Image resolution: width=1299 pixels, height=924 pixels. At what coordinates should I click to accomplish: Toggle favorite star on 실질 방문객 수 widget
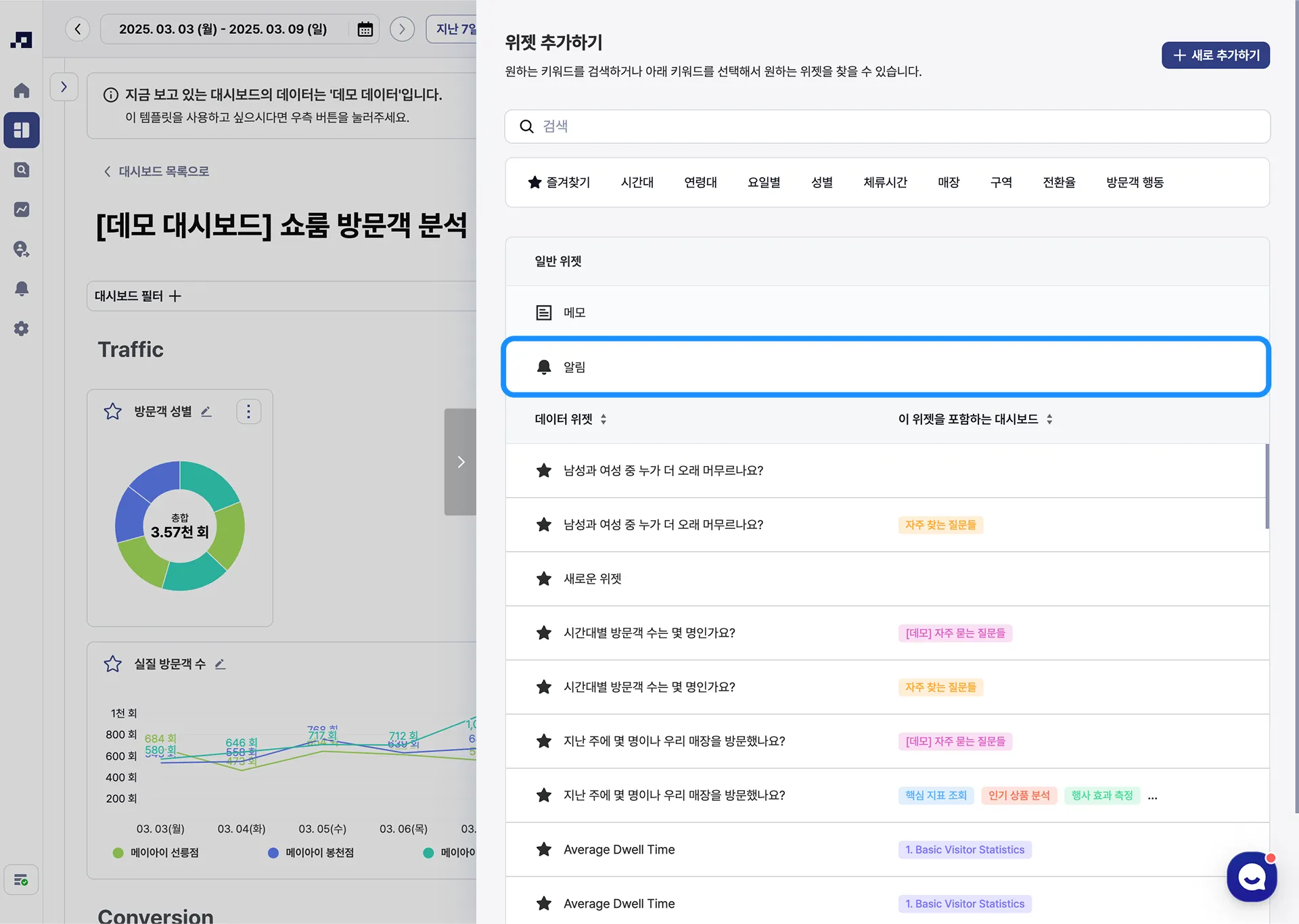tap(112, 664)
